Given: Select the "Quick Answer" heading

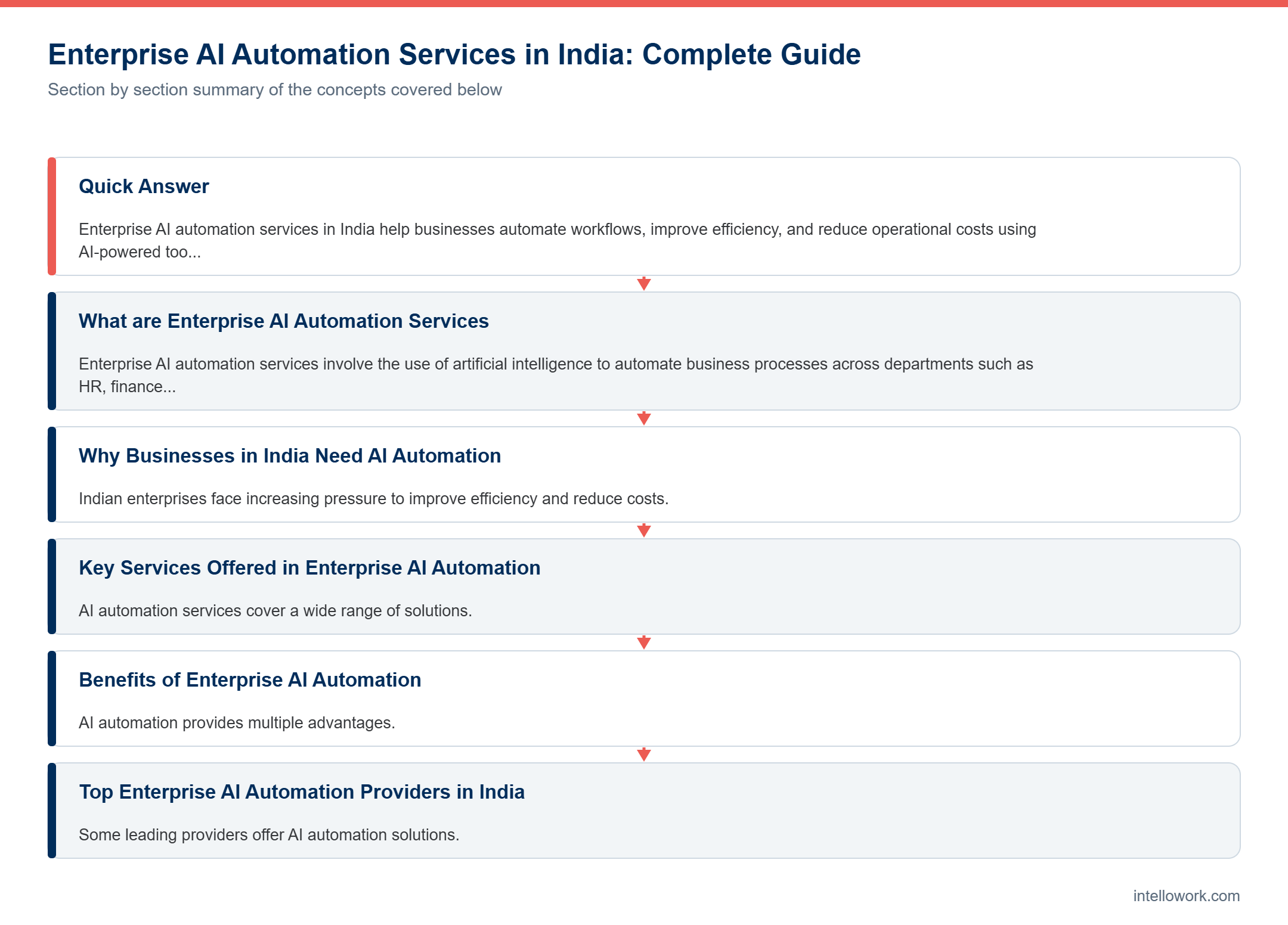Looking at the screenshot, I should coord(144,187).
